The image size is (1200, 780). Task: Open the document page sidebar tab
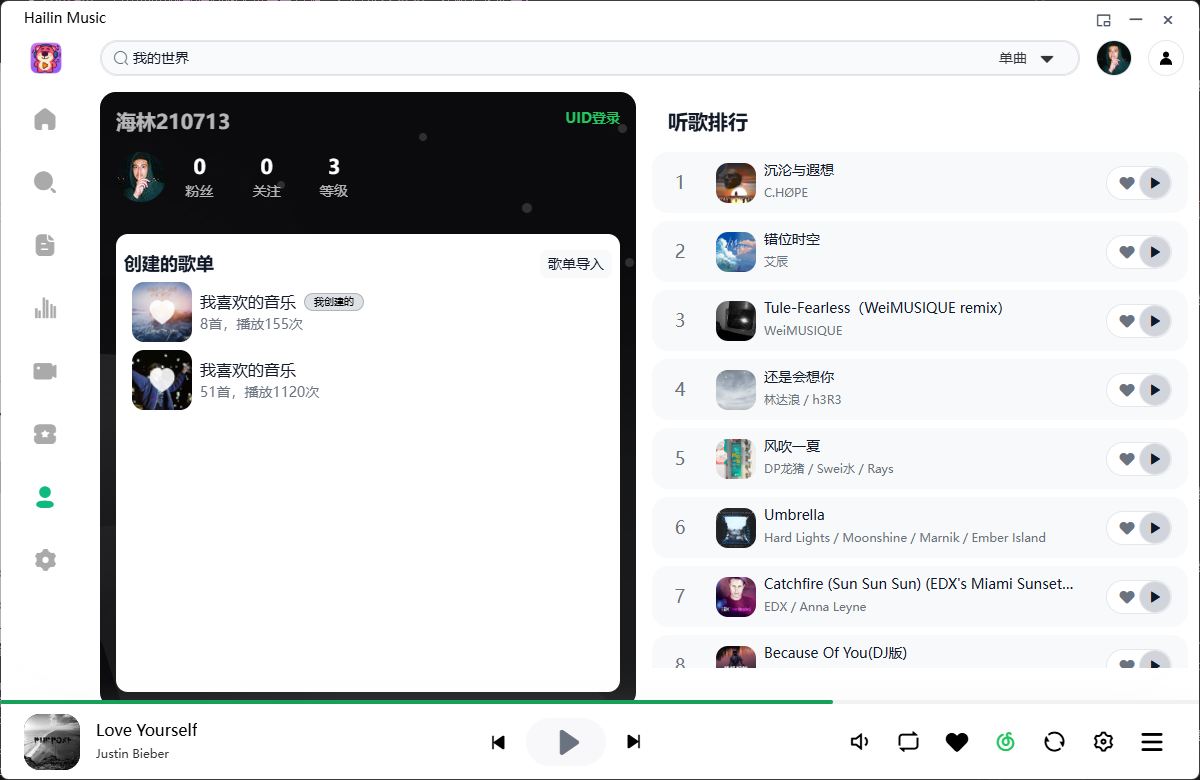tap(45, 245)
